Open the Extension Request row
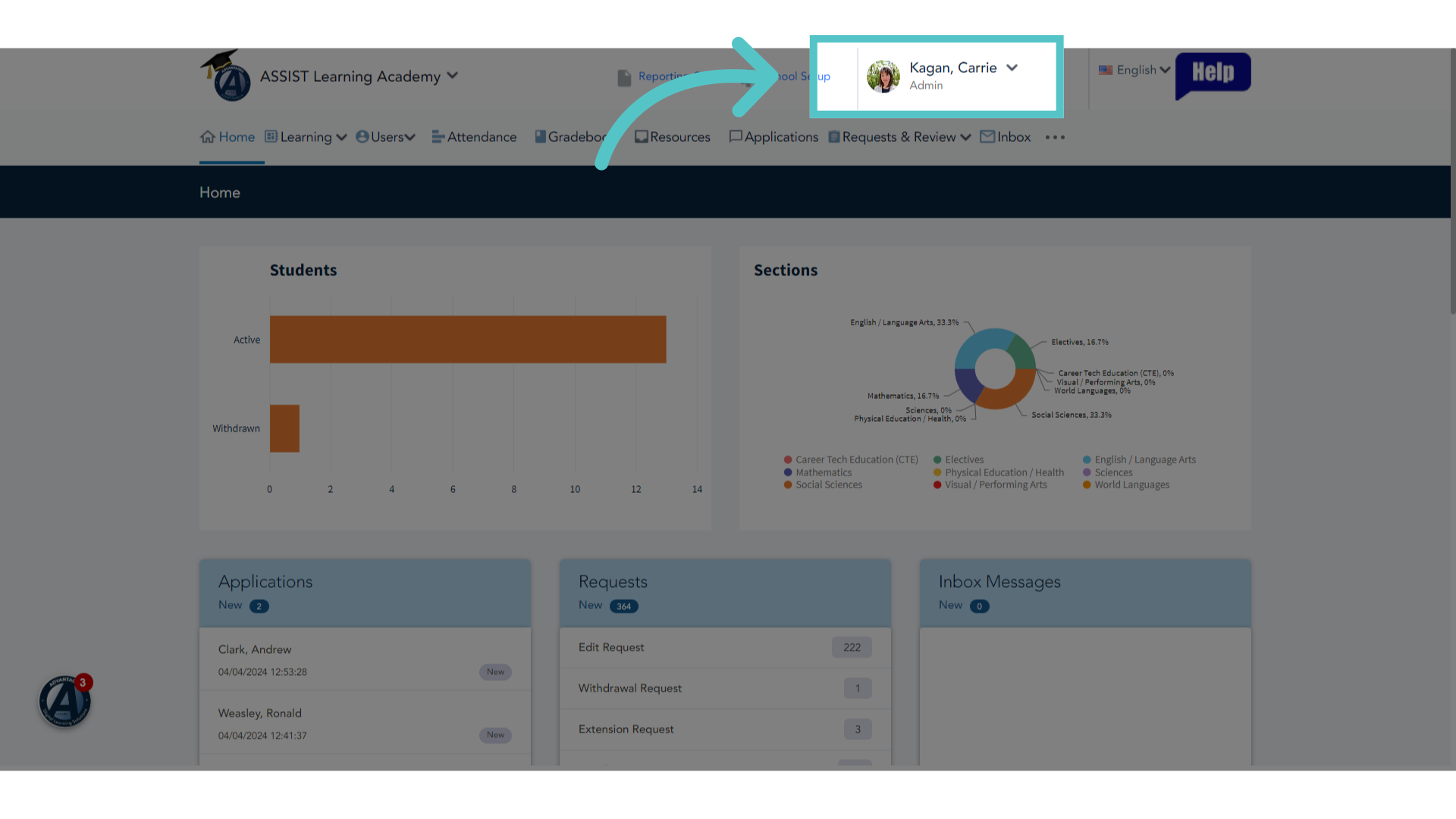The image size is (1456, 819). tap(725, 730)
